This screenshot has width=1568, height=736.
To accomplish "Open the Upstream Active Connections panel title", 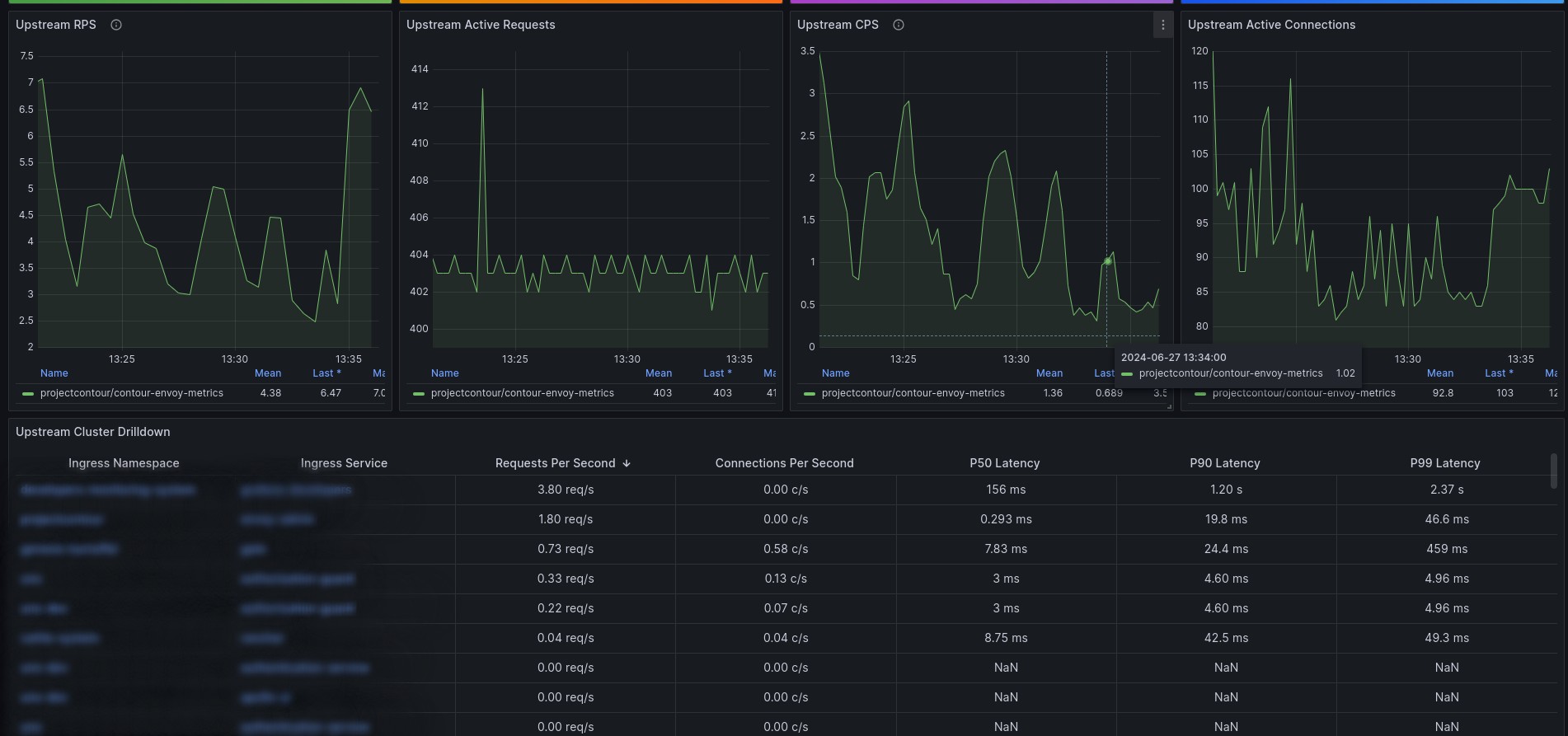I will 1271,25.
